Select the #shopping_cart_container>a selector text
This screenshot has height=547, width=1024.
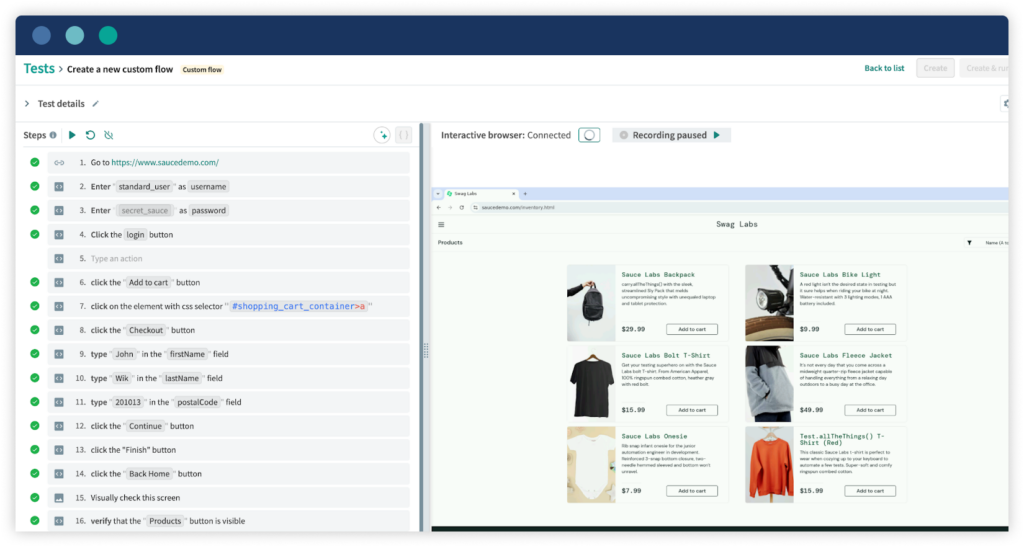[298, 306]
